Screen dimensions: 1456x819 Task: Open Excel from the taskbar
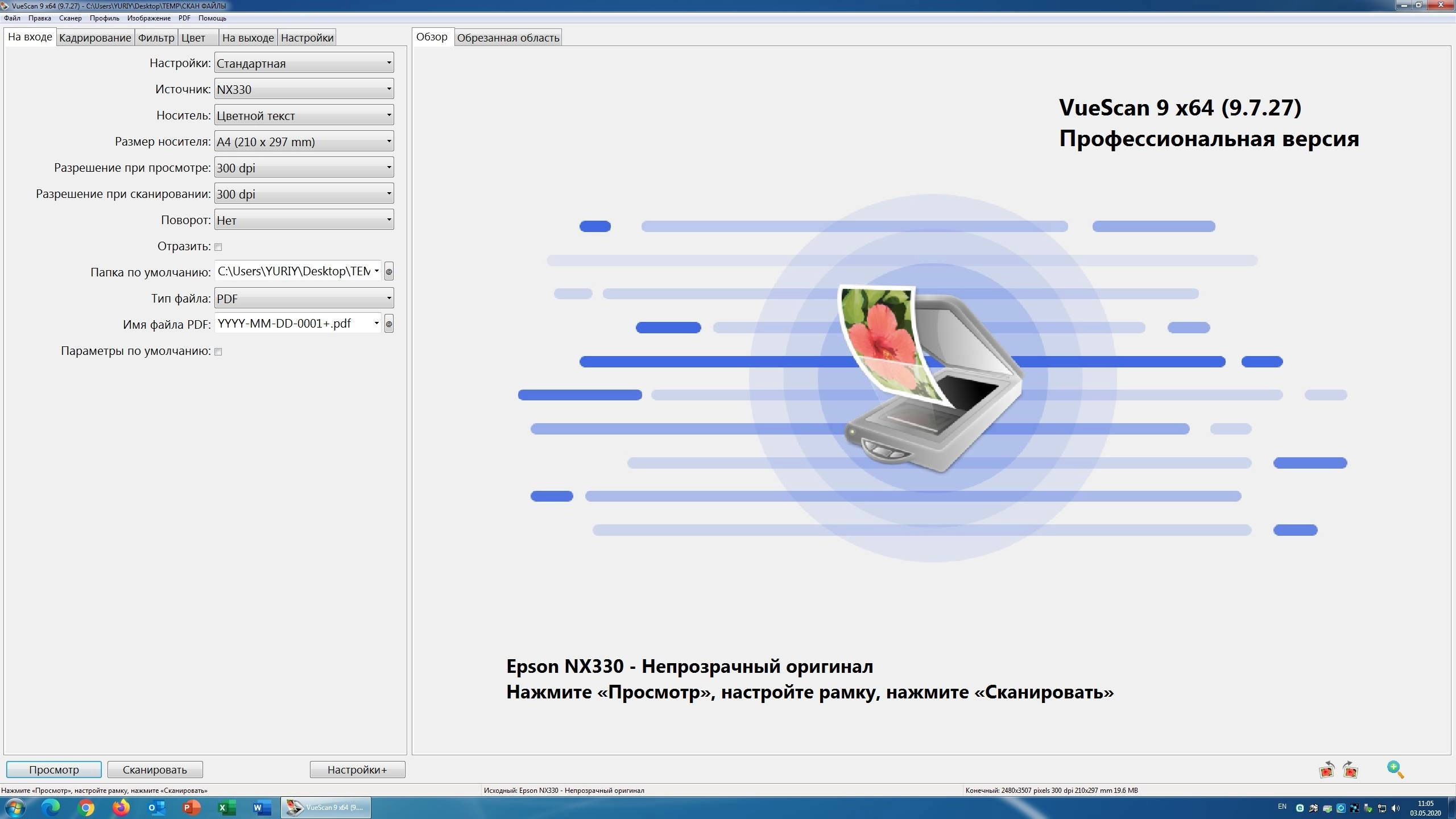click(x=227, y=808)
